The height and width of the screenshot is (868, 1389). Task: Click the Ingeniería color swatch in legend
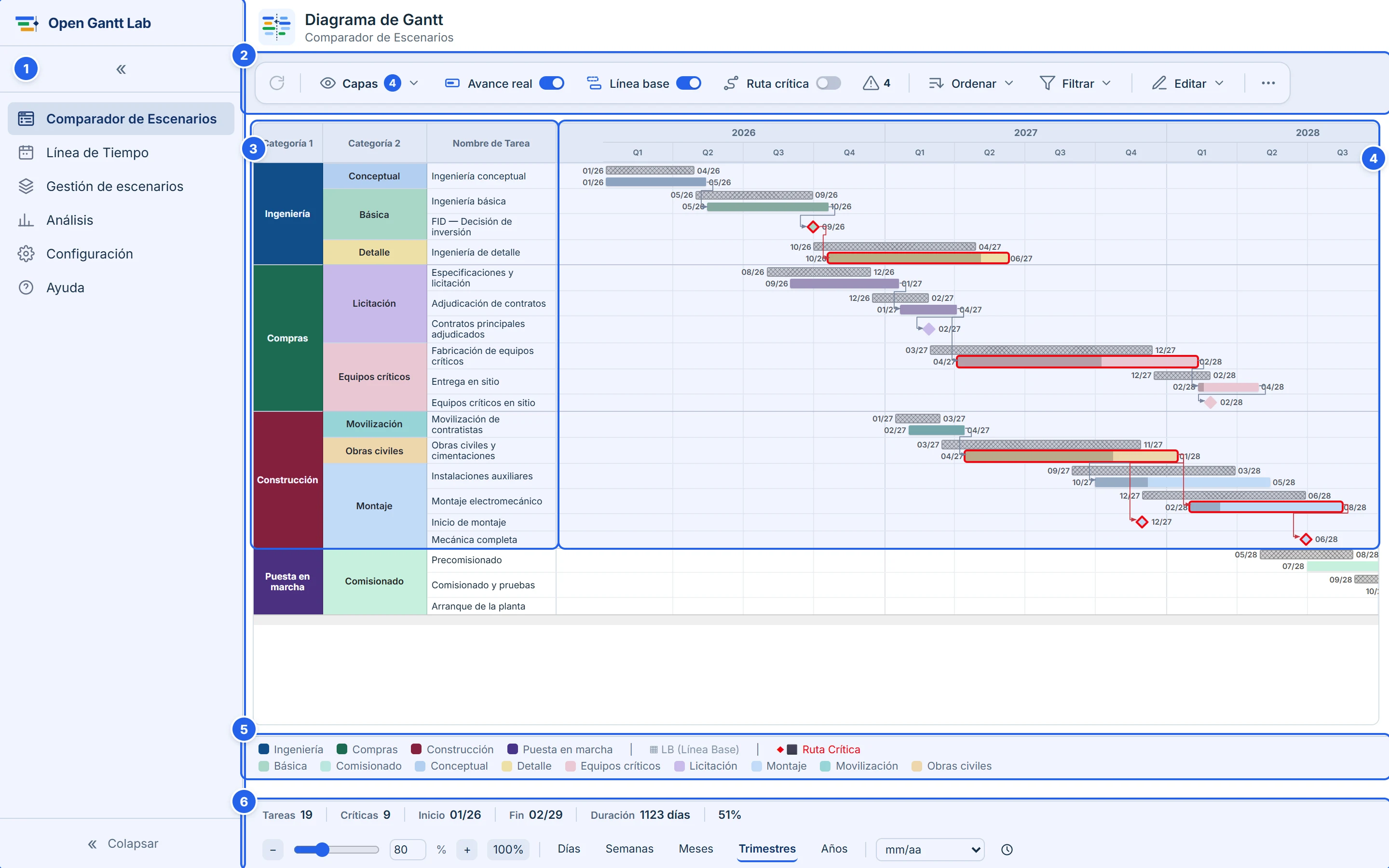tap(264, 749)
